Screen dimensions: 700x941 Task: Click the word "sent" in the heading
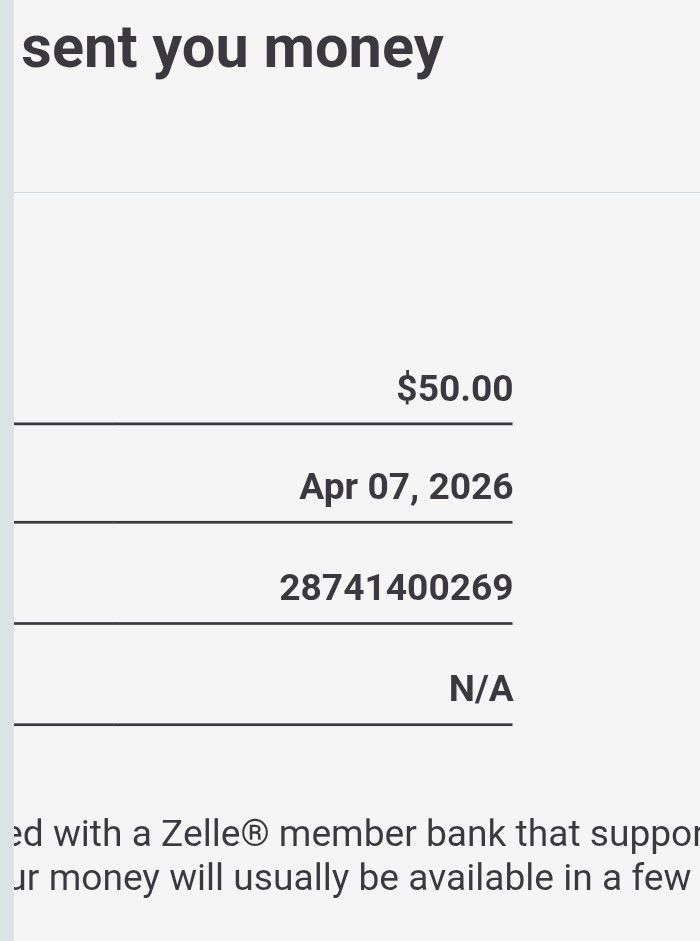point(67,48)
